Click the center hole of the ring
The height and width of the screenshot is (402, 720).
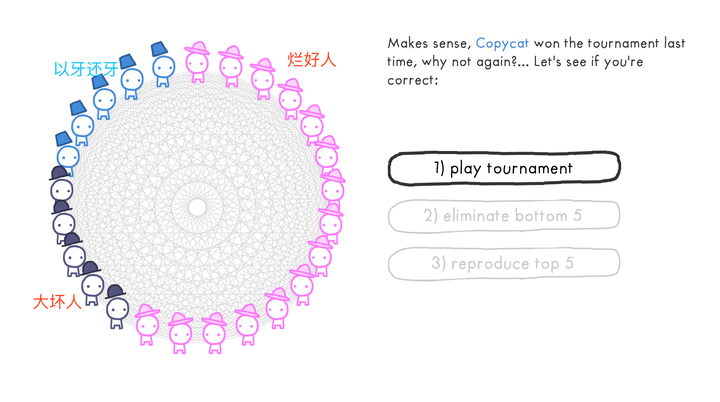click(197, 207)
